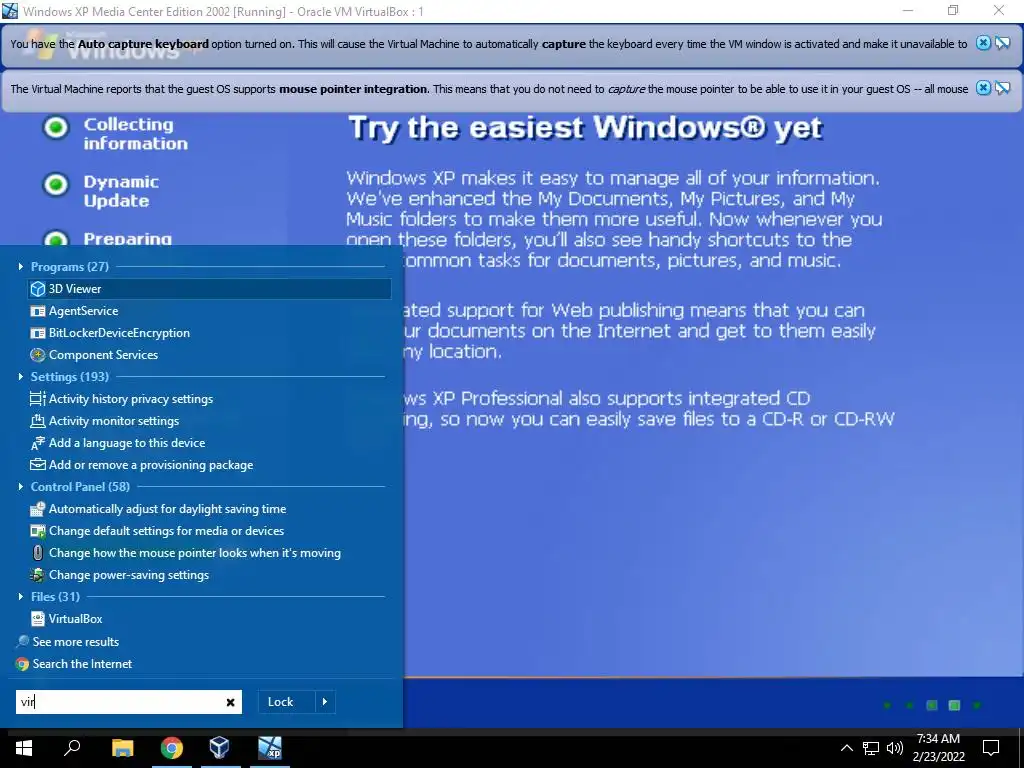Open the clock showing 7:34 AM
Image resolution: width=1024 pixels, height=768 pixels.
pyautogui.click(x=938, y=748)
